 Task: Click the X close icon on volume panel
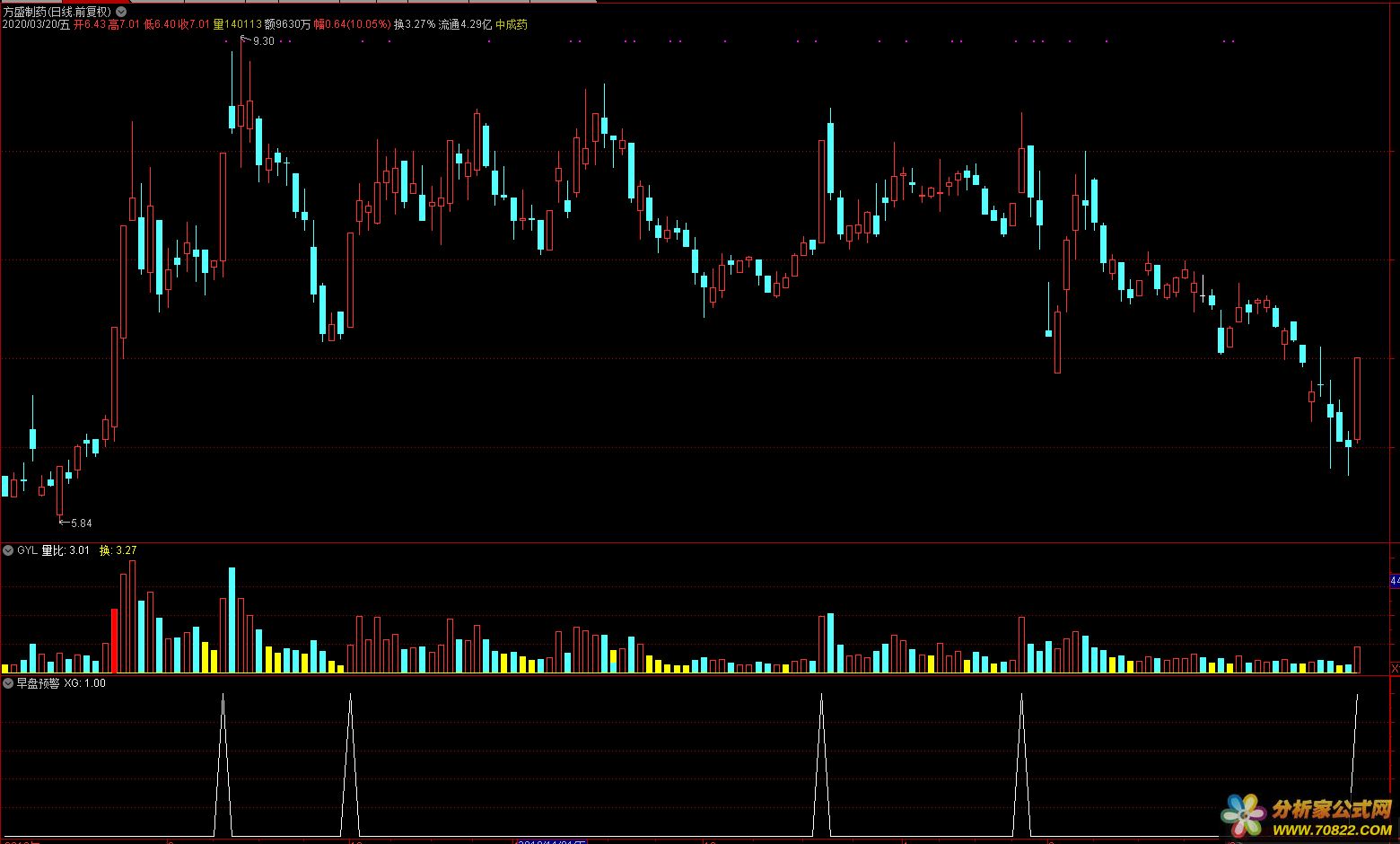[1394, 668]
